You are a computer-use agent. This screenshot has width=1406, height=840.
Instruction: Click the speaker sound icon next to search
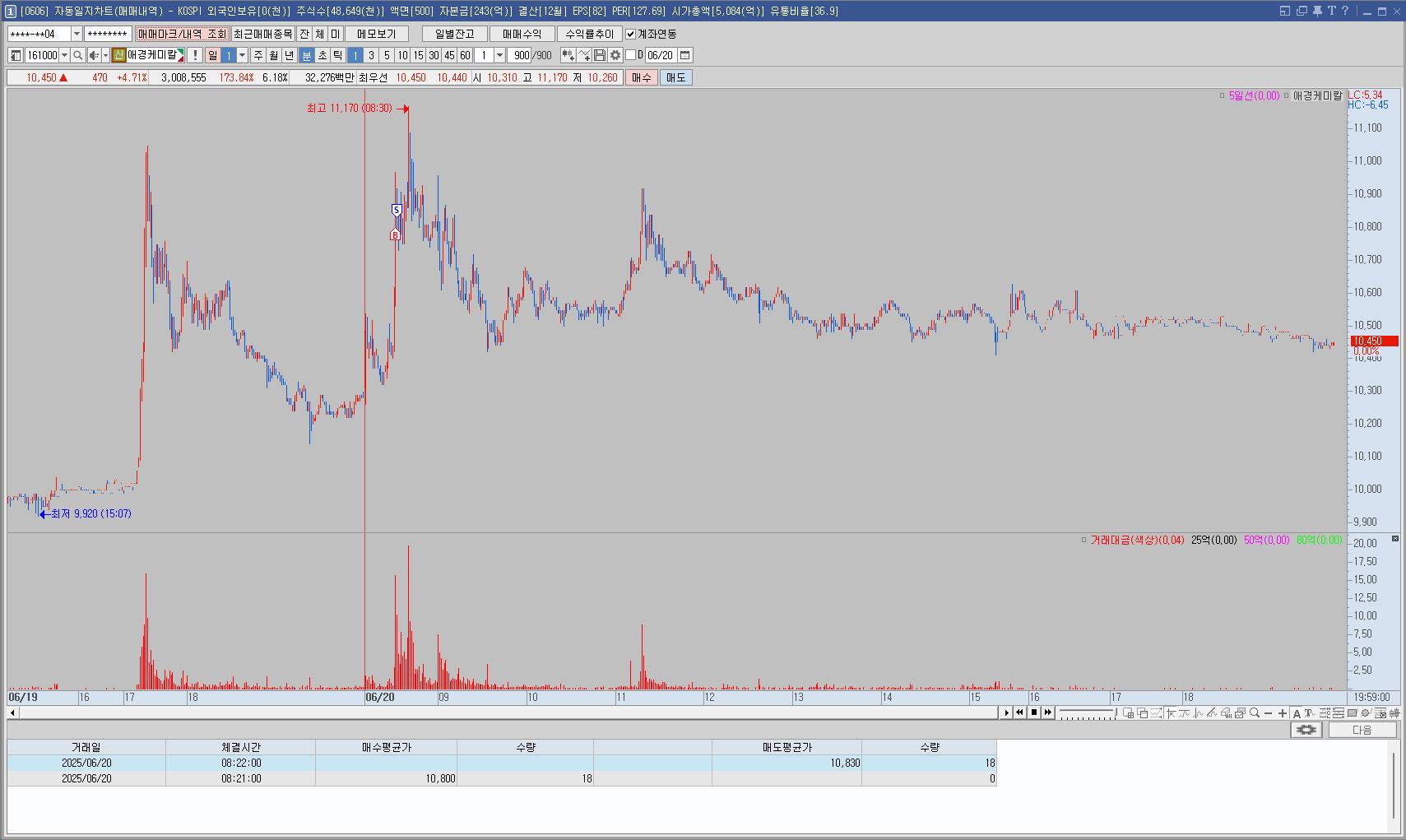[94, 55]
